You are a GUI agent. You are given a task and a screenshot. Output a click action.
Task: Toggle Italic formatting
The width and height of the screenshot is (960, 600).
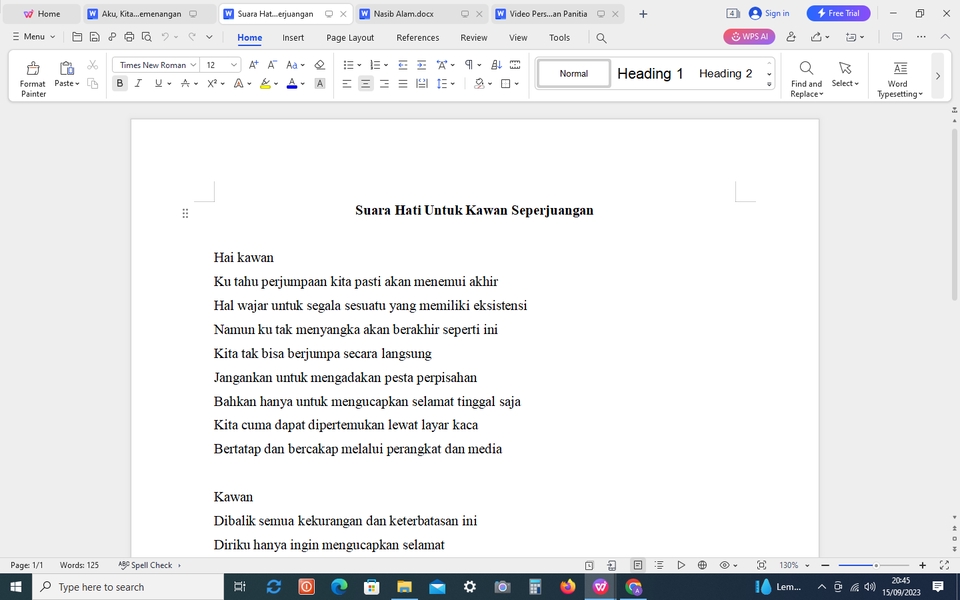138,83
